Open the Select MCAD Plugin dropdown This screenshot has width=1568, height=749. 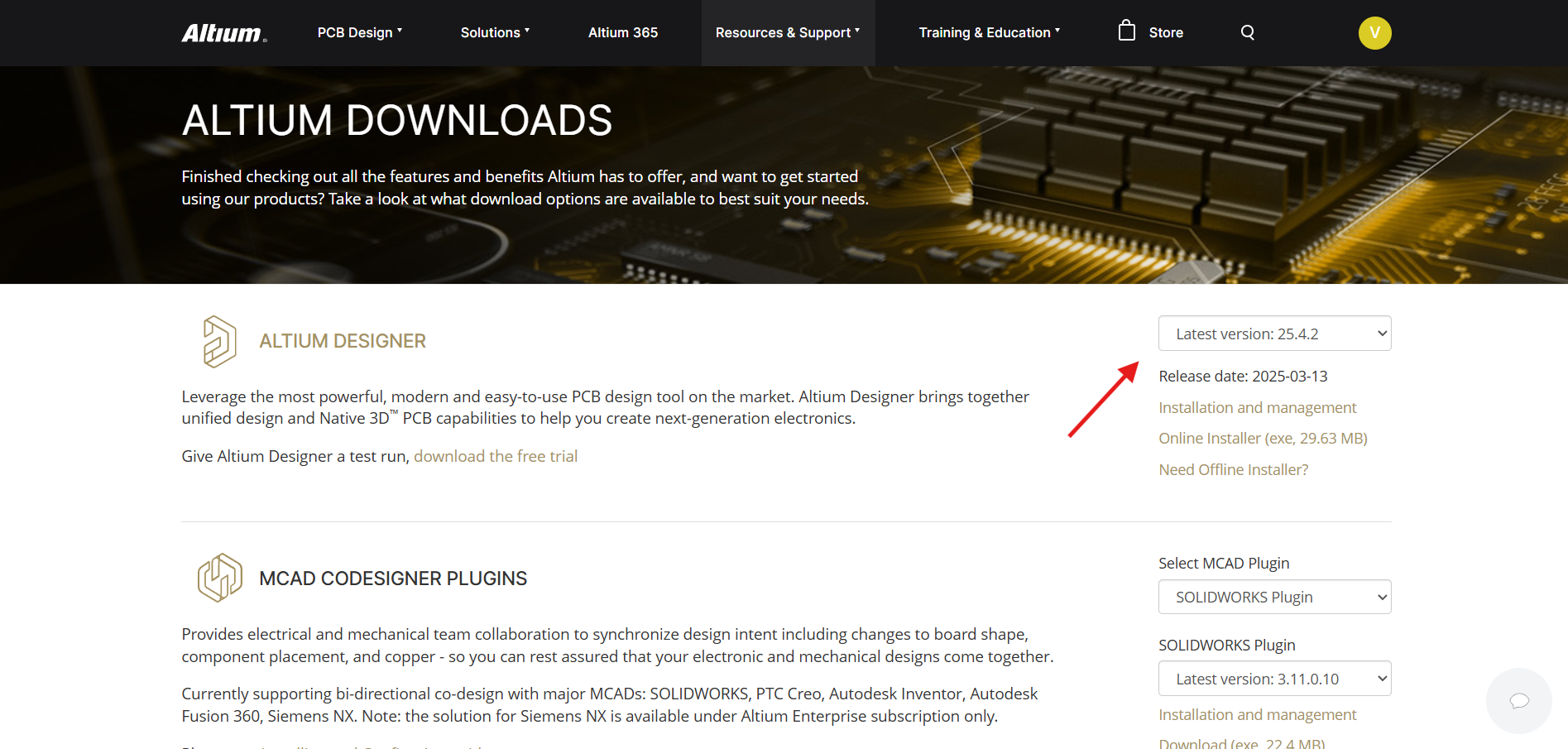pyautogui.click(x=1274, y=597)
